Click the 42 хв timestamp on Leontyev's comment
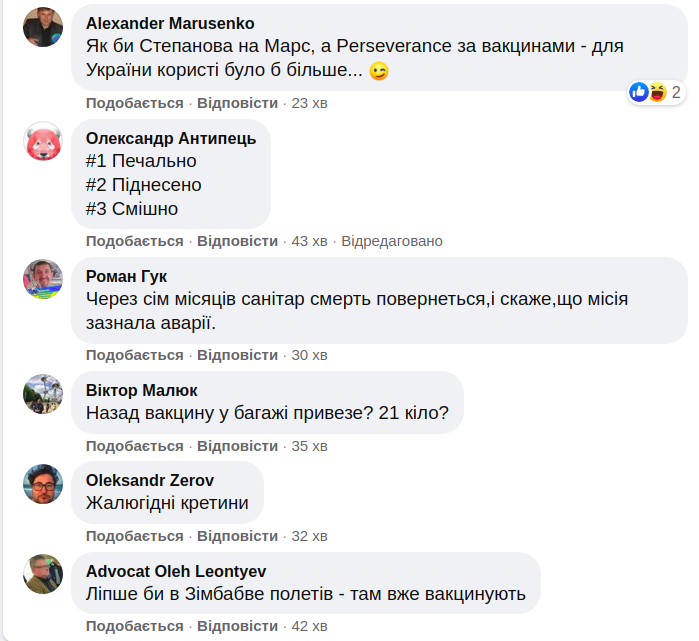 (x=309, y=626)
